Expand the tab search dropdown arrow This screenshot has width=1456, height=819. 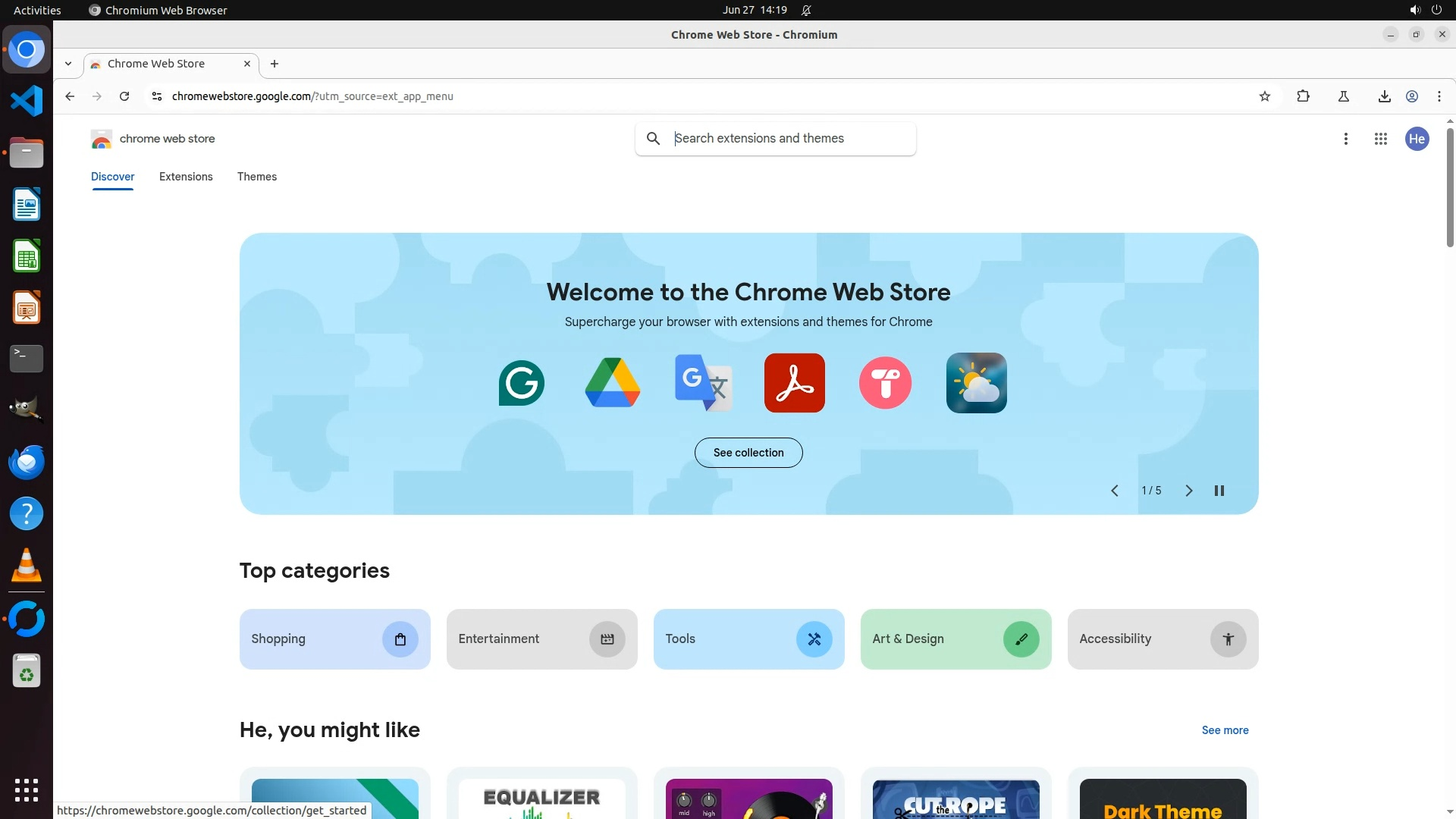click(68, 64)
